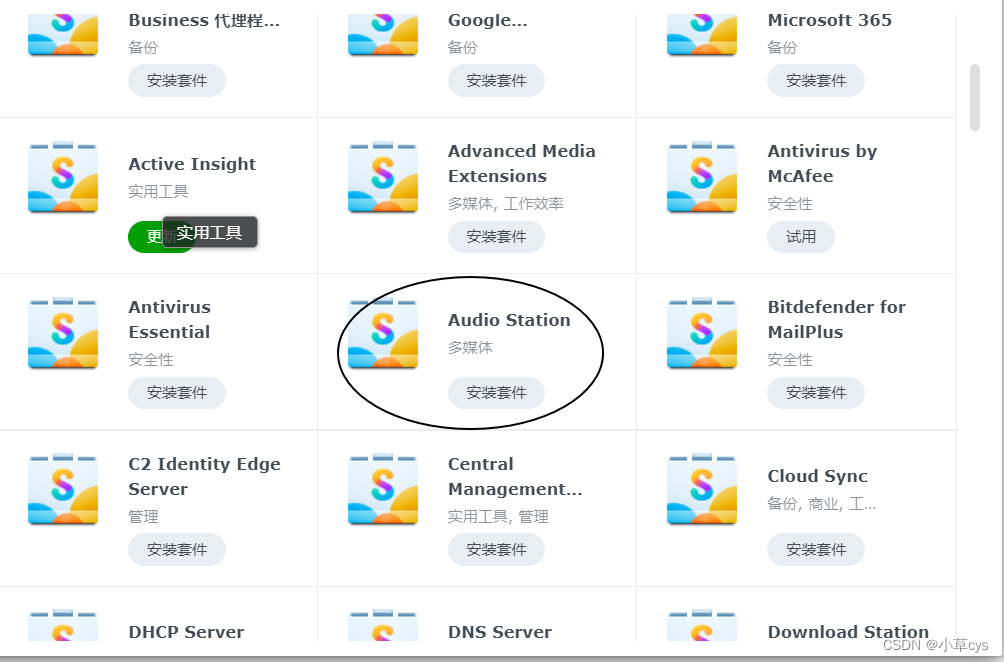Open the Antivirus Essential package icon
Image resolution: width=1004 pixels, height=662 pixels.
point(63,333)
